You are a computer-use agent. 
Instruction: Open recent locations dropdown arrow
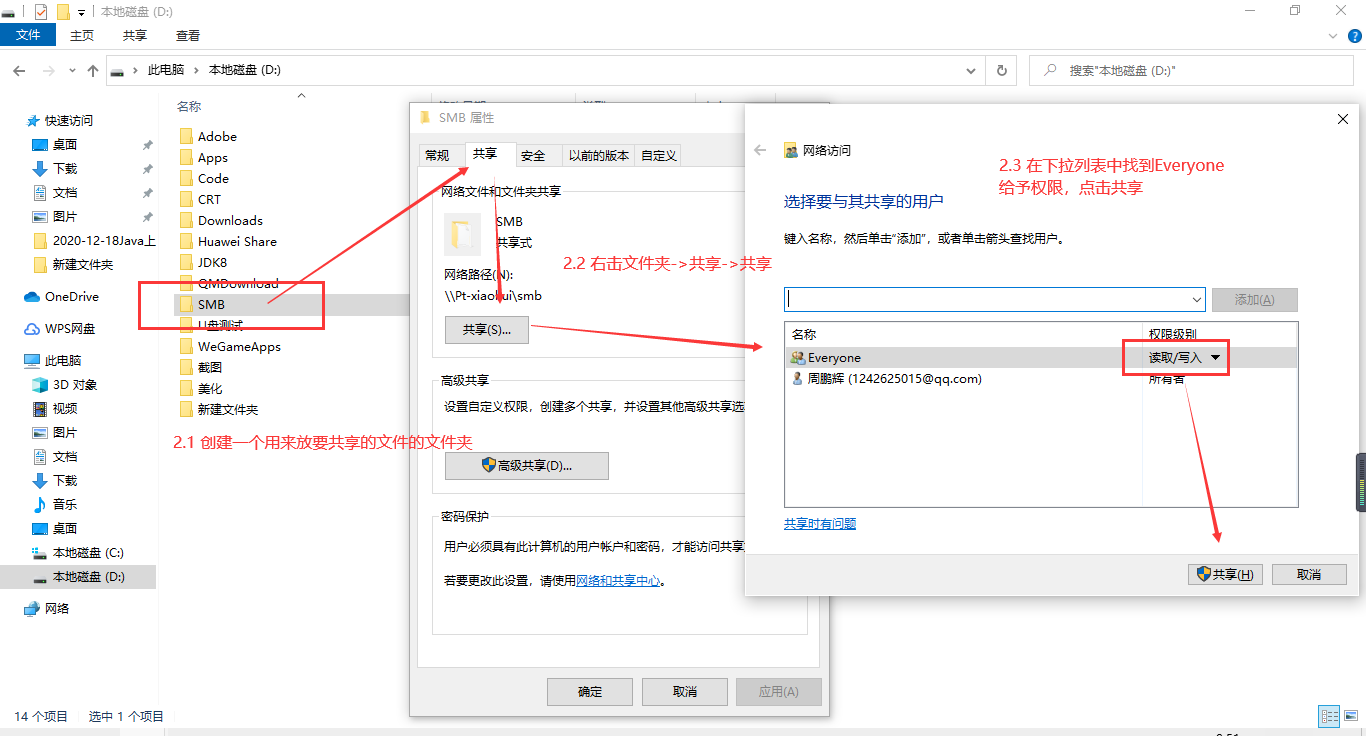[x=72, y=71]
